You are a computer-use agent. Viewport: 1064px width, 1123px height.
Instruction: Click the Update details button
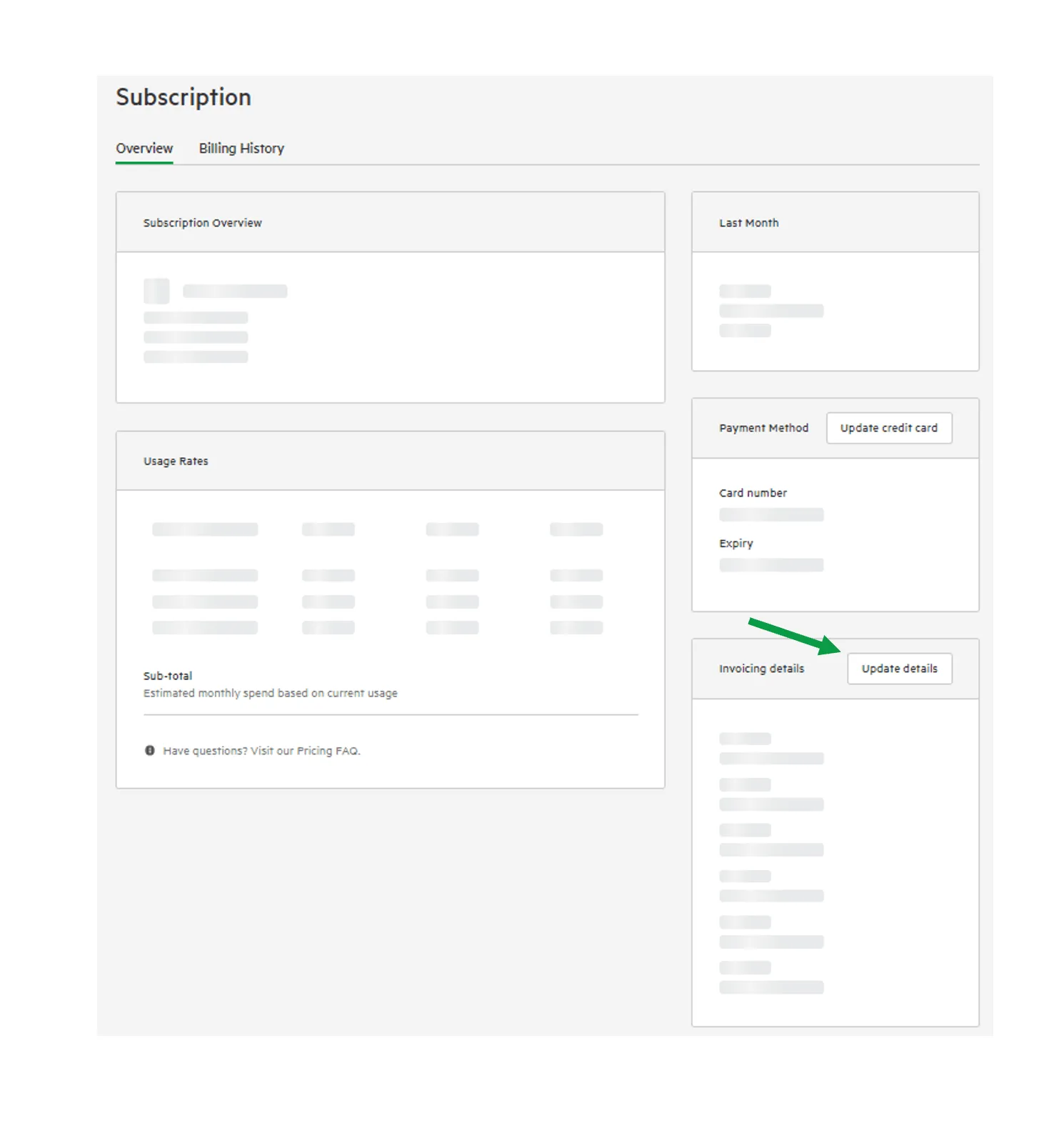pyautogui.click(x=900, y=669)
